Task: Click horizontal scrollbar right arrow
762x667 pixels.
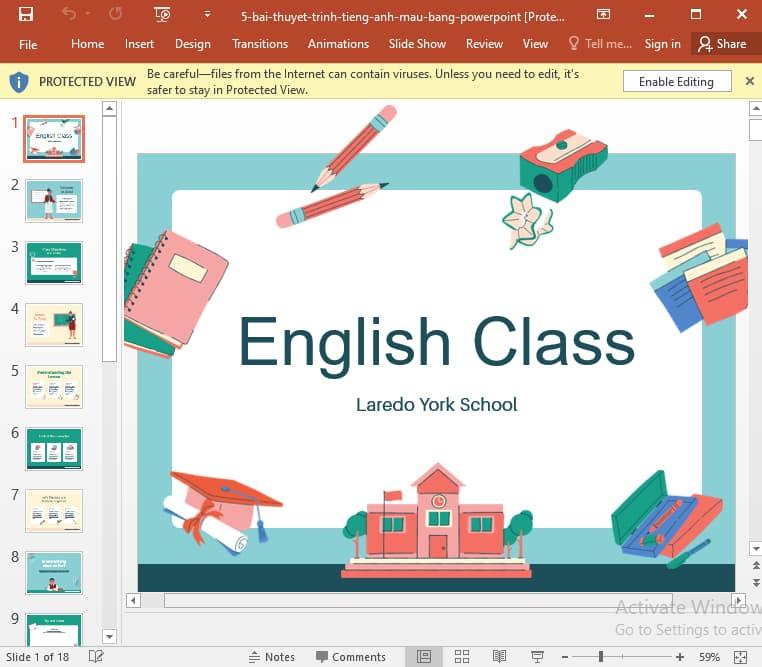Action: 739,600
